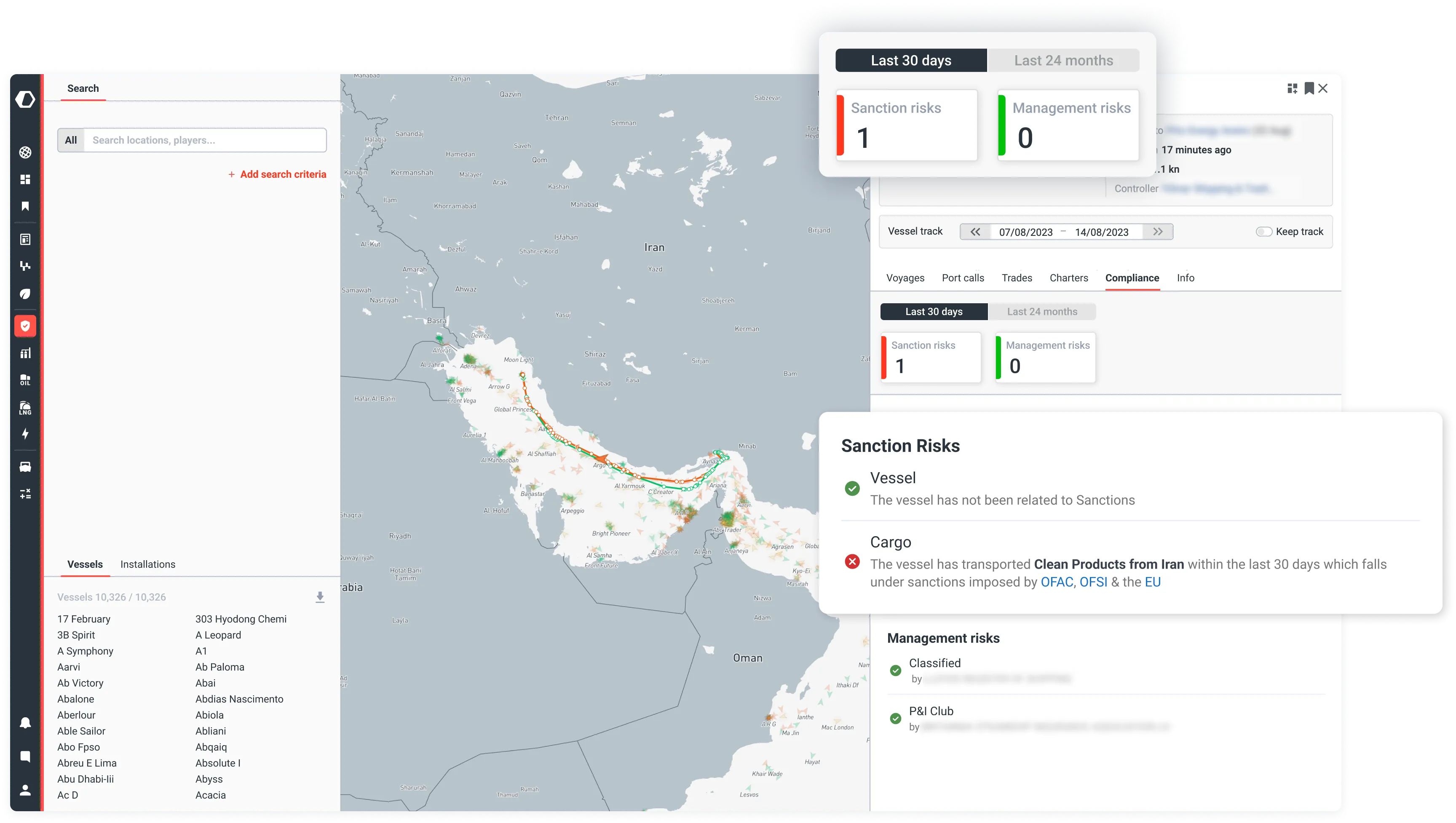Open the chat message icon
The image size is (1456, 823).
(25, 756)
